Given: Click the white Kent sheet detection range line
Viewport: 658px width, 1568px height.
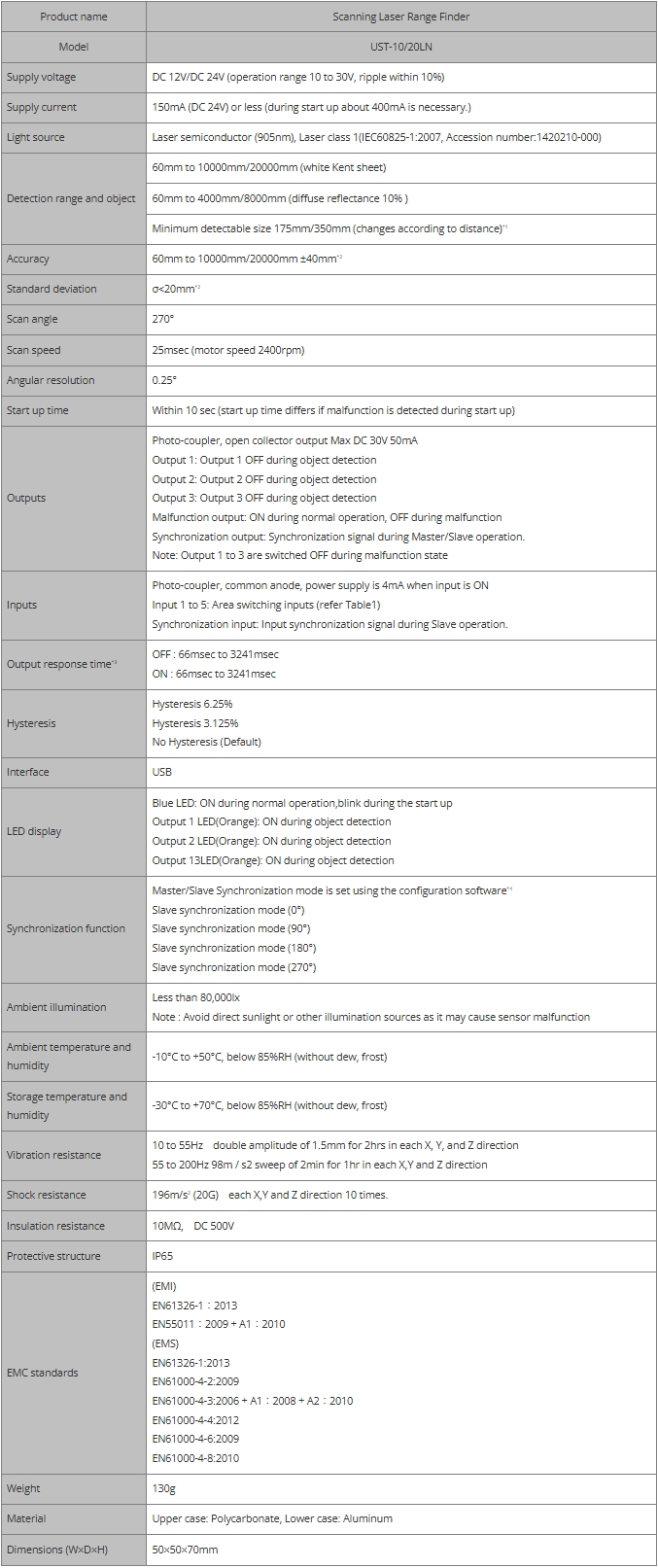Looking at the screenshot, I should click(269, 167).
